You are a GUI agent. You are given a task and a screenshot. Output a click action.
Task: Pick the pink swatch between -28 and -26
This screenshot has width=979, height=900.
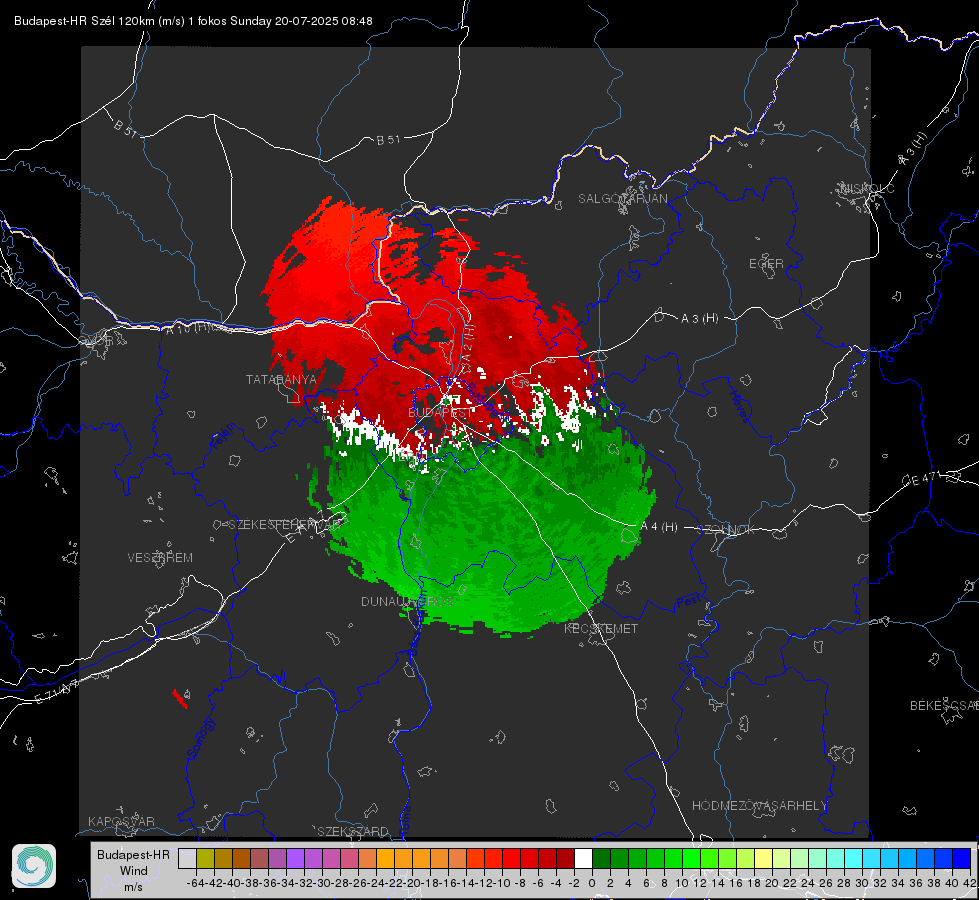pos(349,858)
